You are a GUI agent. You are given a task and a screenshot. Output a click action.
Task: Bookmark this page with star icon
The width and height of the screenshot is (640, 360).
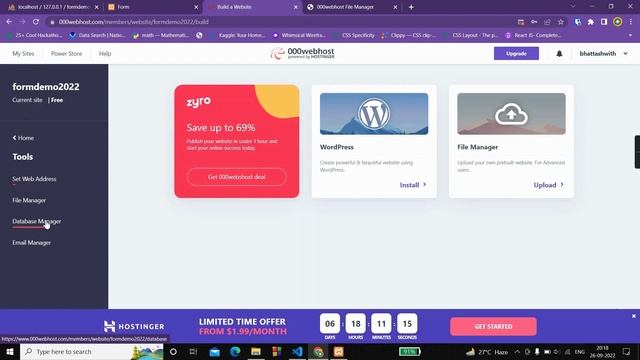(x=561, y=22)
